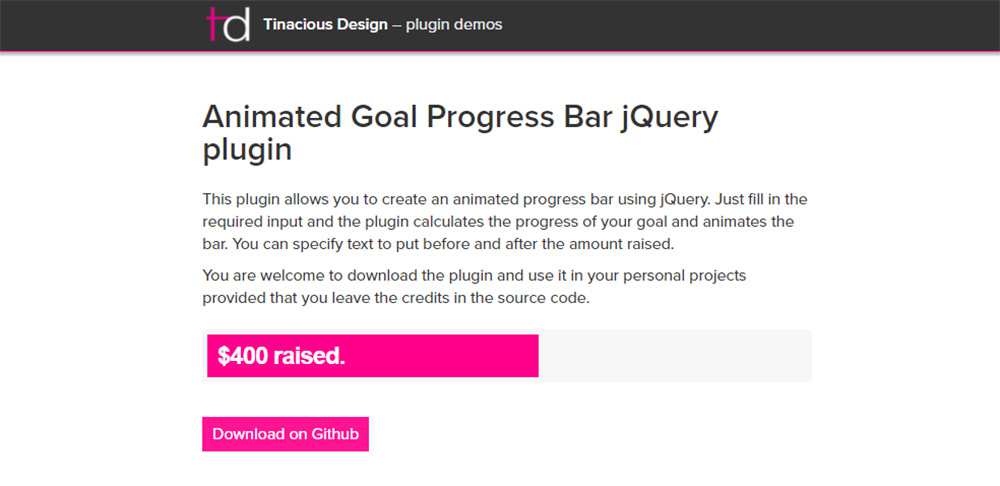Click the empty gray part of progress bar
Viewport: 1000px width, 486px height.
click(x=675, y=356)
